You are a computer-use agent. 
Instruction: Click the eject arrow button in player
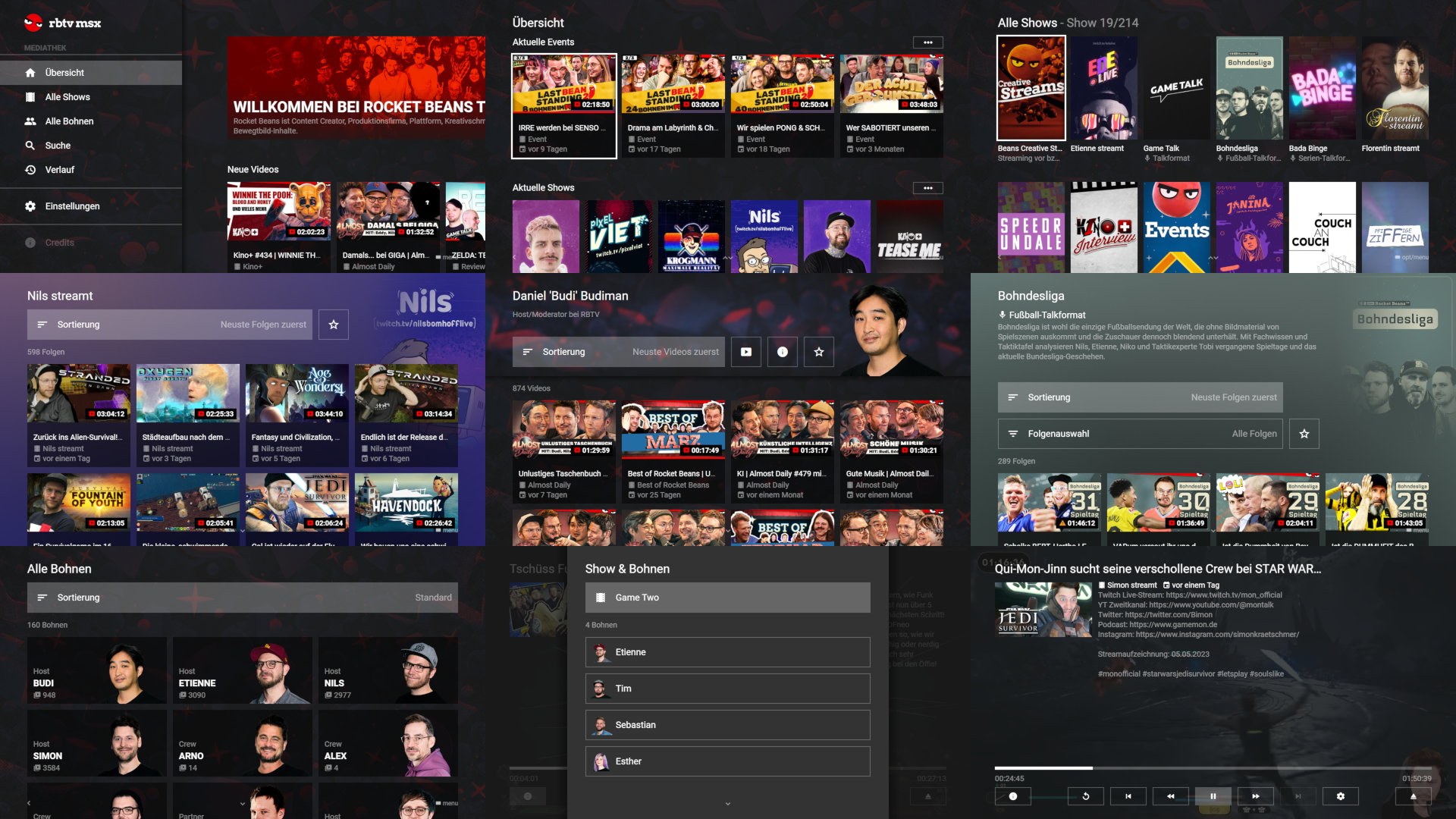pyautogui.click(x=1414, y=796)
